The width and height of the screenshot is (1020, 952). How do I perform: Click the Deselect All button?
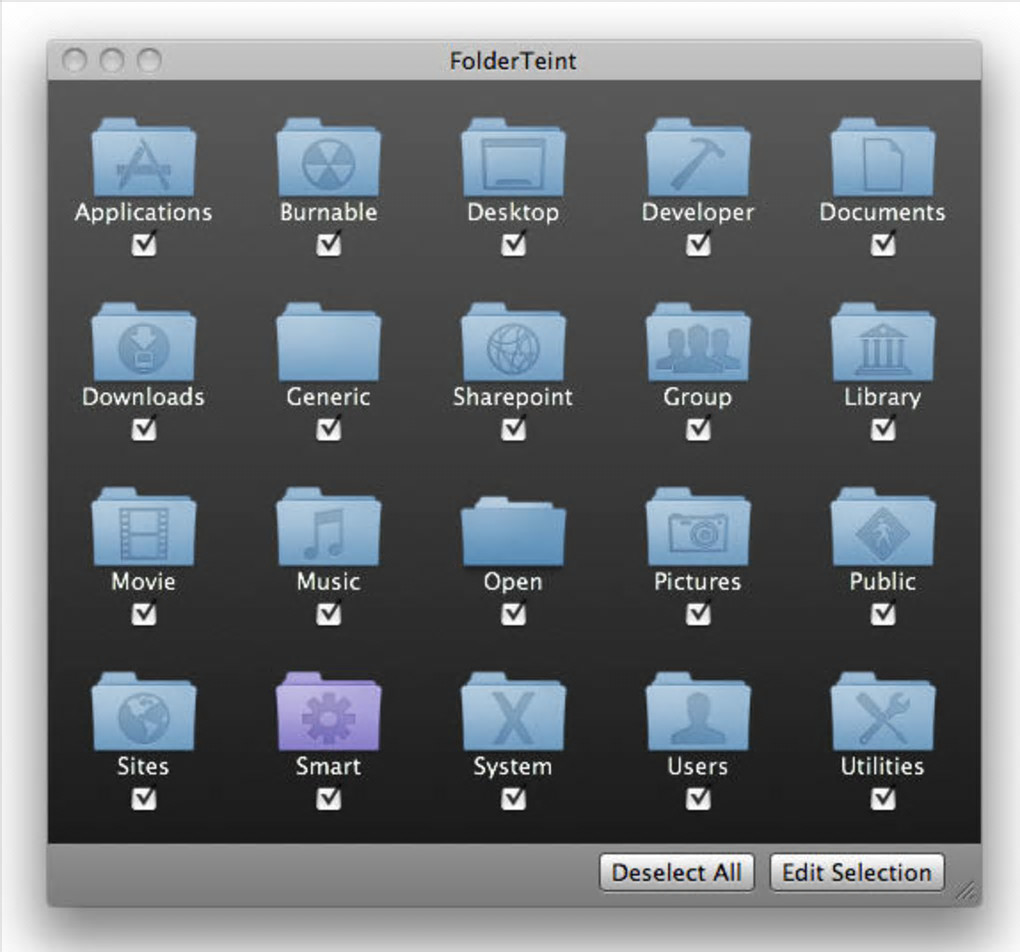677,873
